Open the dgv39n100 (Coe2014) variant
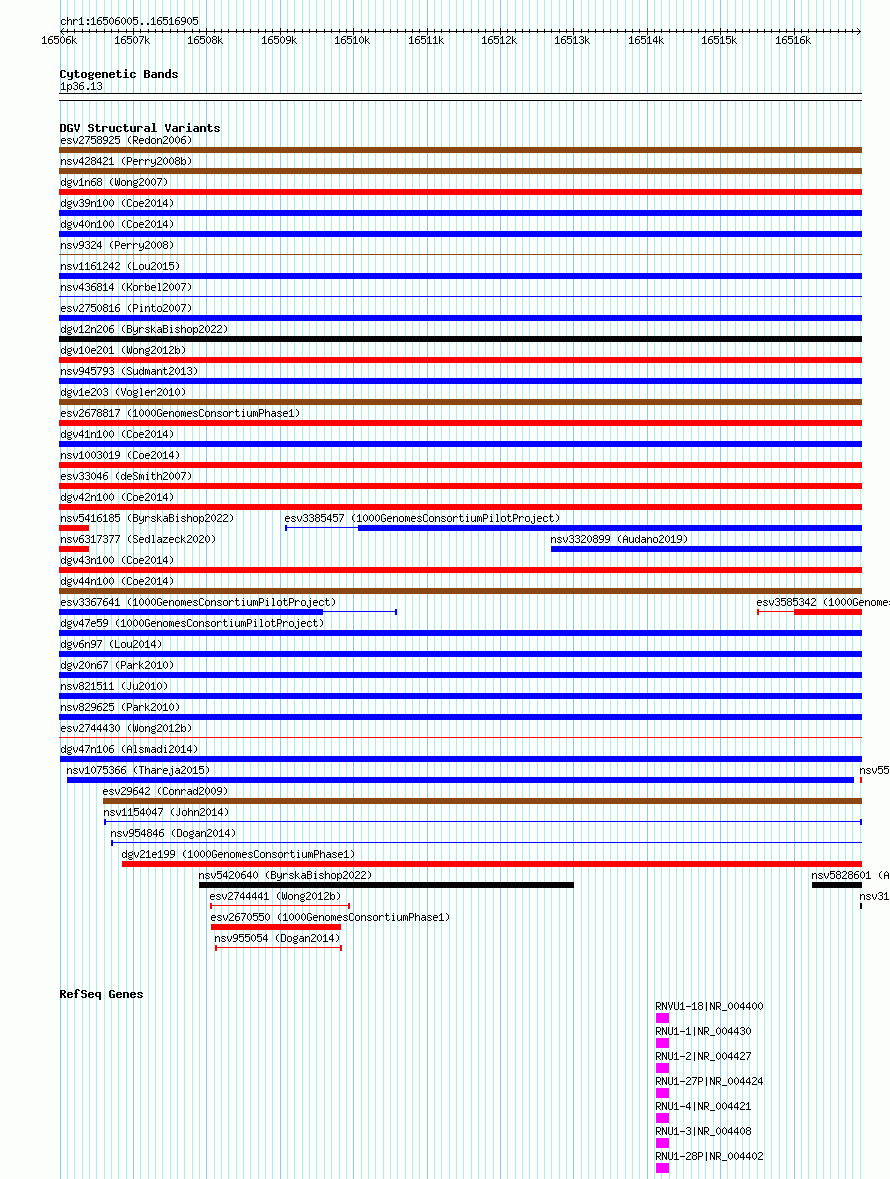The width and height of the screenshot is (890, 1179). click(x=117, y=204)
